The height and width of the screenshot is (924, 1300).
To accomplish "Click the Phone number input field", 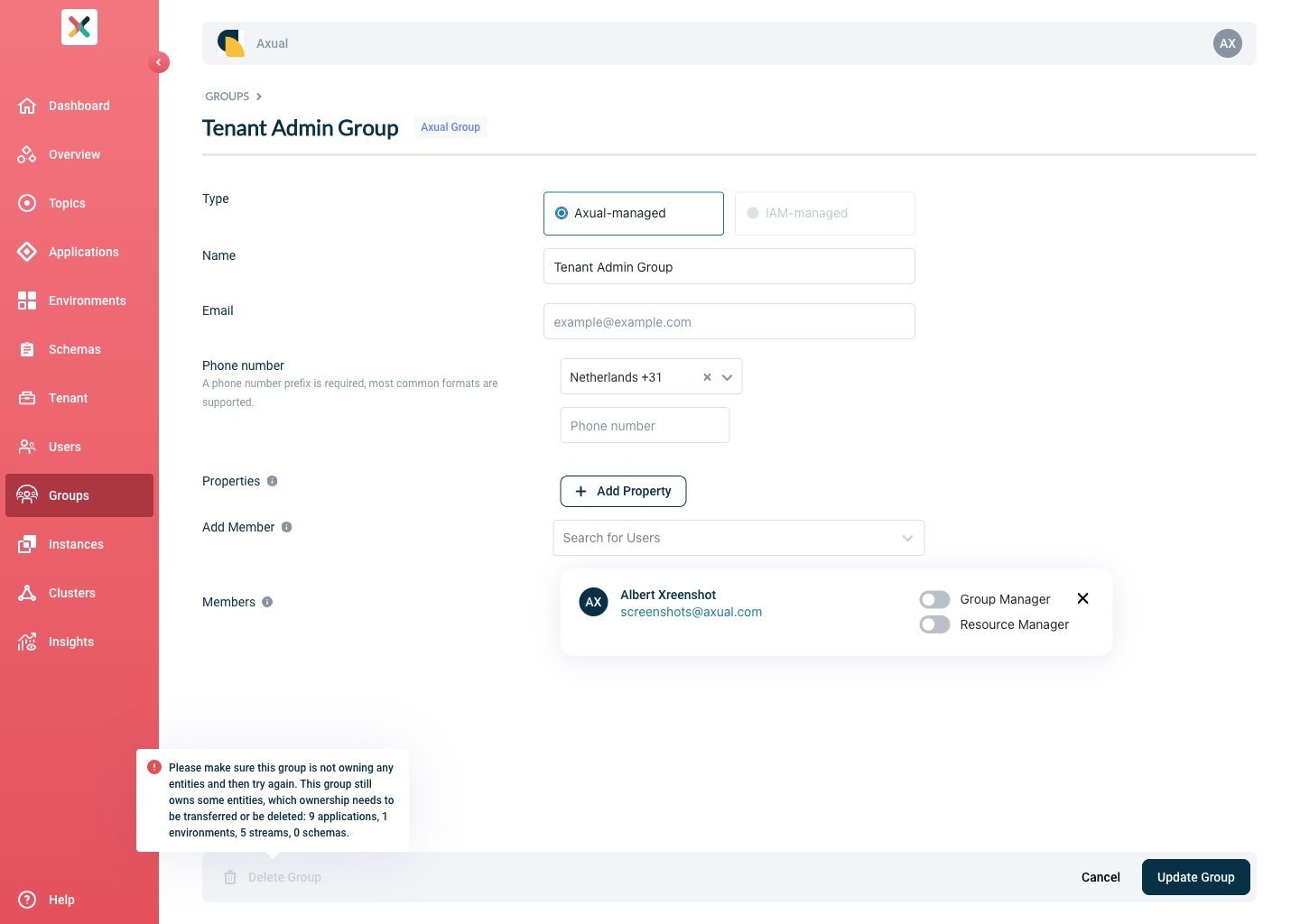I will [x=645, y=426].
